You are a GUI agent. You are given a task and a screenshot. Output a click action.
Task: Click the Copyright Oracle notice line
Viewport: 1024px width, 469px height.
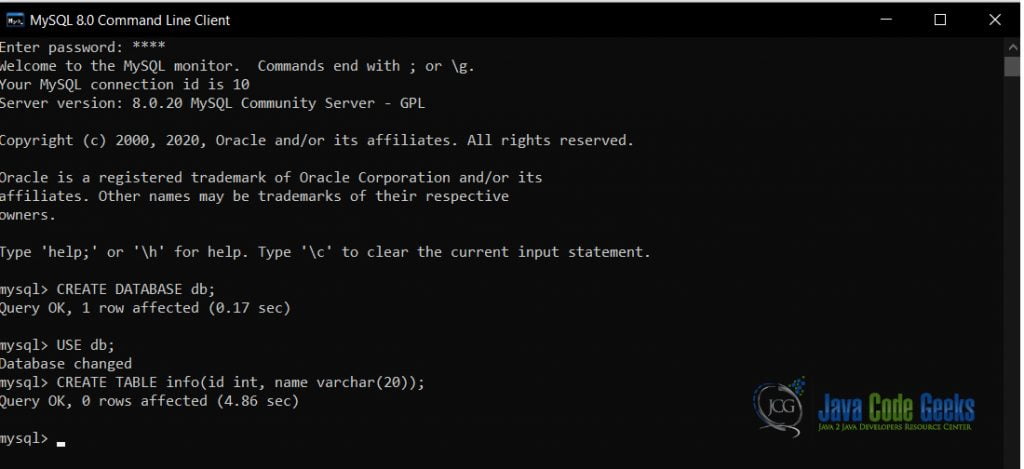pos(317,140)
